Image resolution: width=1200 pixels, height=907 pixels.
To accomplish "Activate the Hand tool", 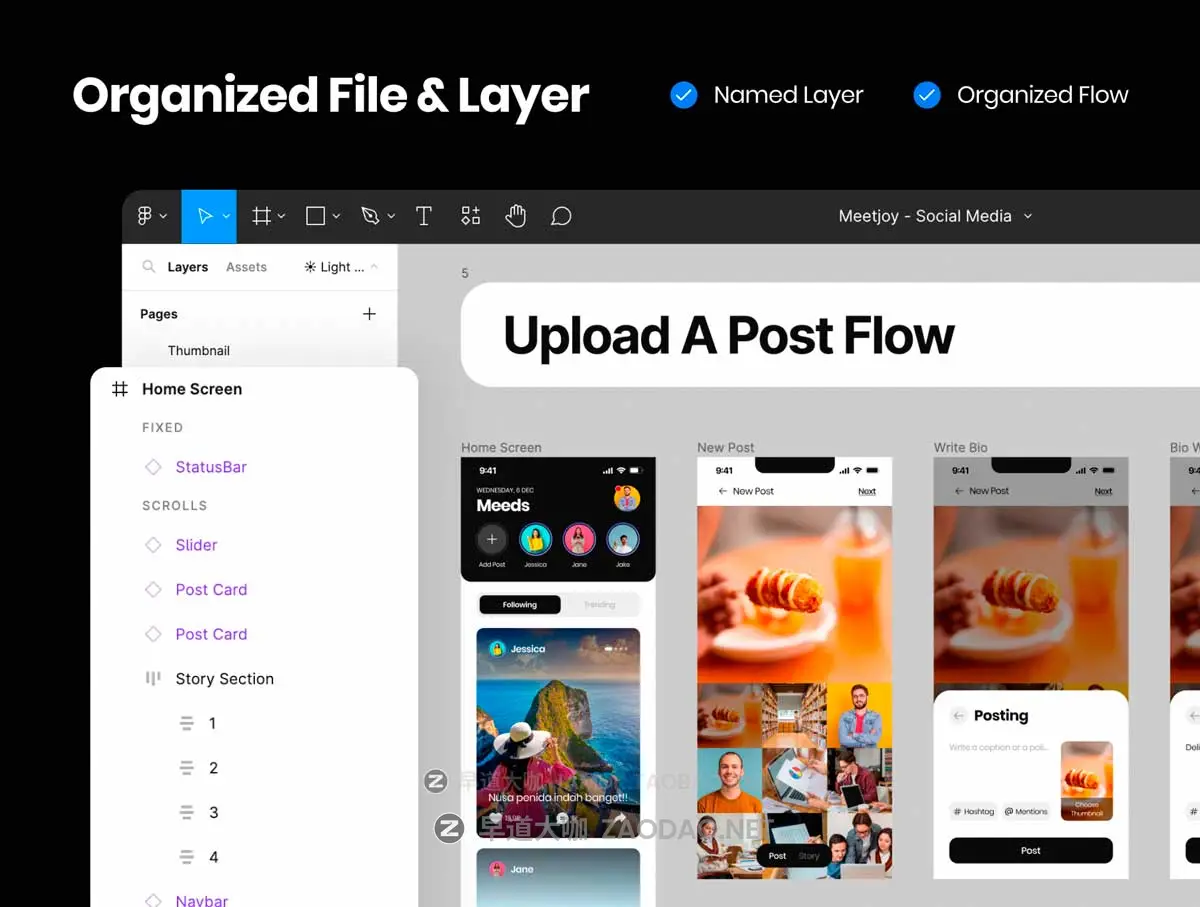I will tap(516, 215).
